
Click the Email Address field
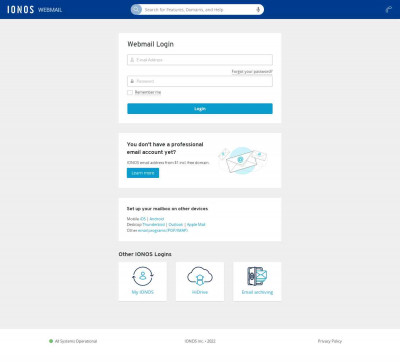click(200, 60)
